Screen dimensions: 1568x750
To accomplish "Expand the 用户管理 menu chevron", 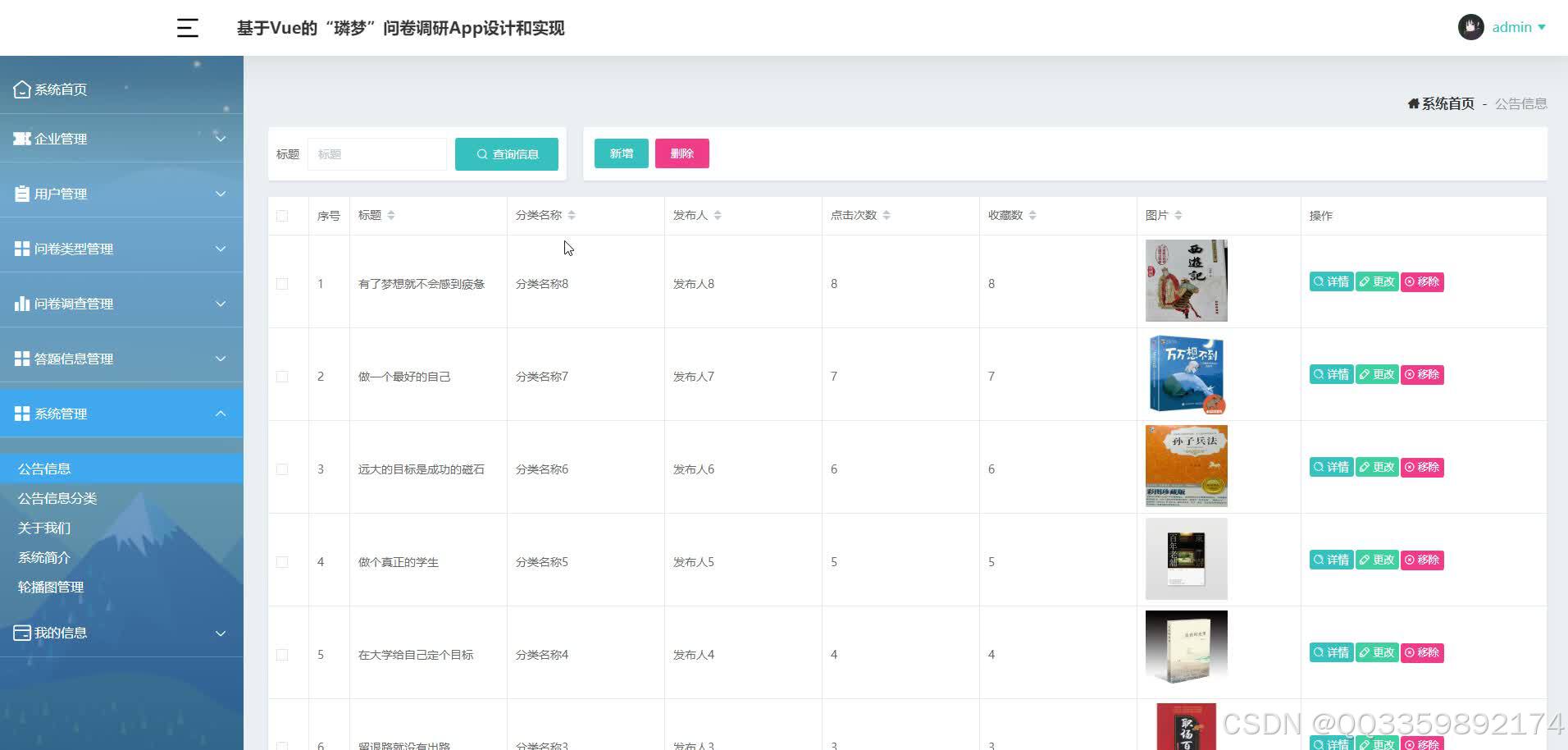I will point(221,194).
